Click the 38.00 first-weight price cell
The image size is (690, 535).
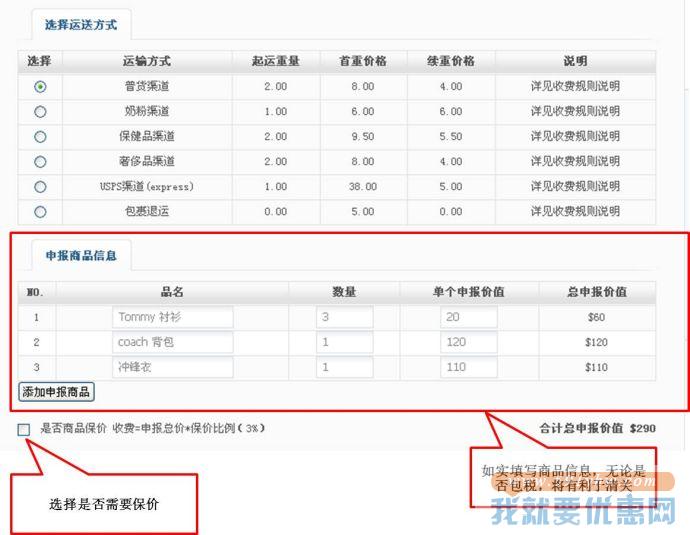tap(363, 187)
